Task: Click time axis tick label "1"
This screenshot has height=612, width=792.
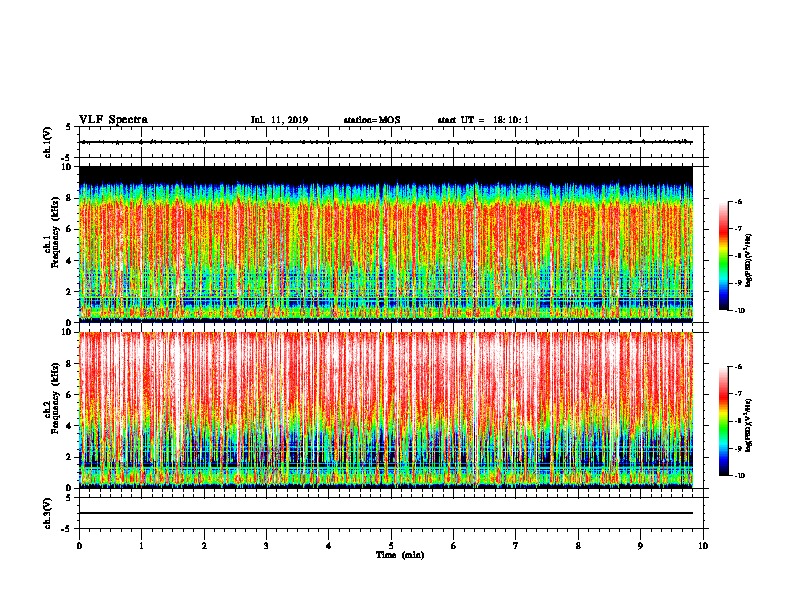Action: coord(141,546)
